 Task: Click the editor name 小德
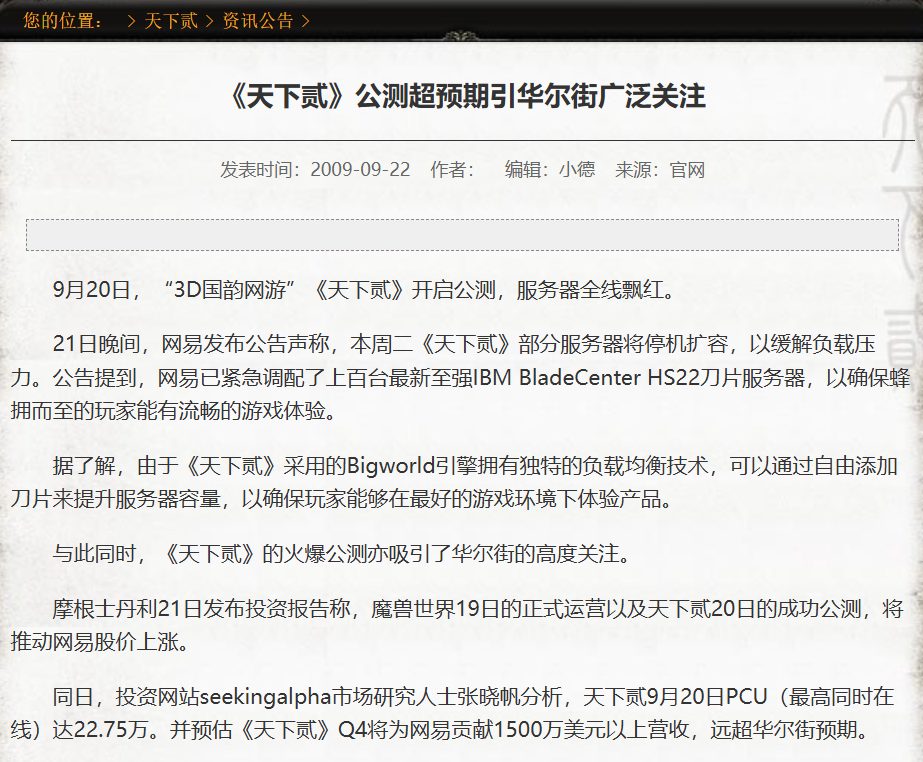coord(571,169)
